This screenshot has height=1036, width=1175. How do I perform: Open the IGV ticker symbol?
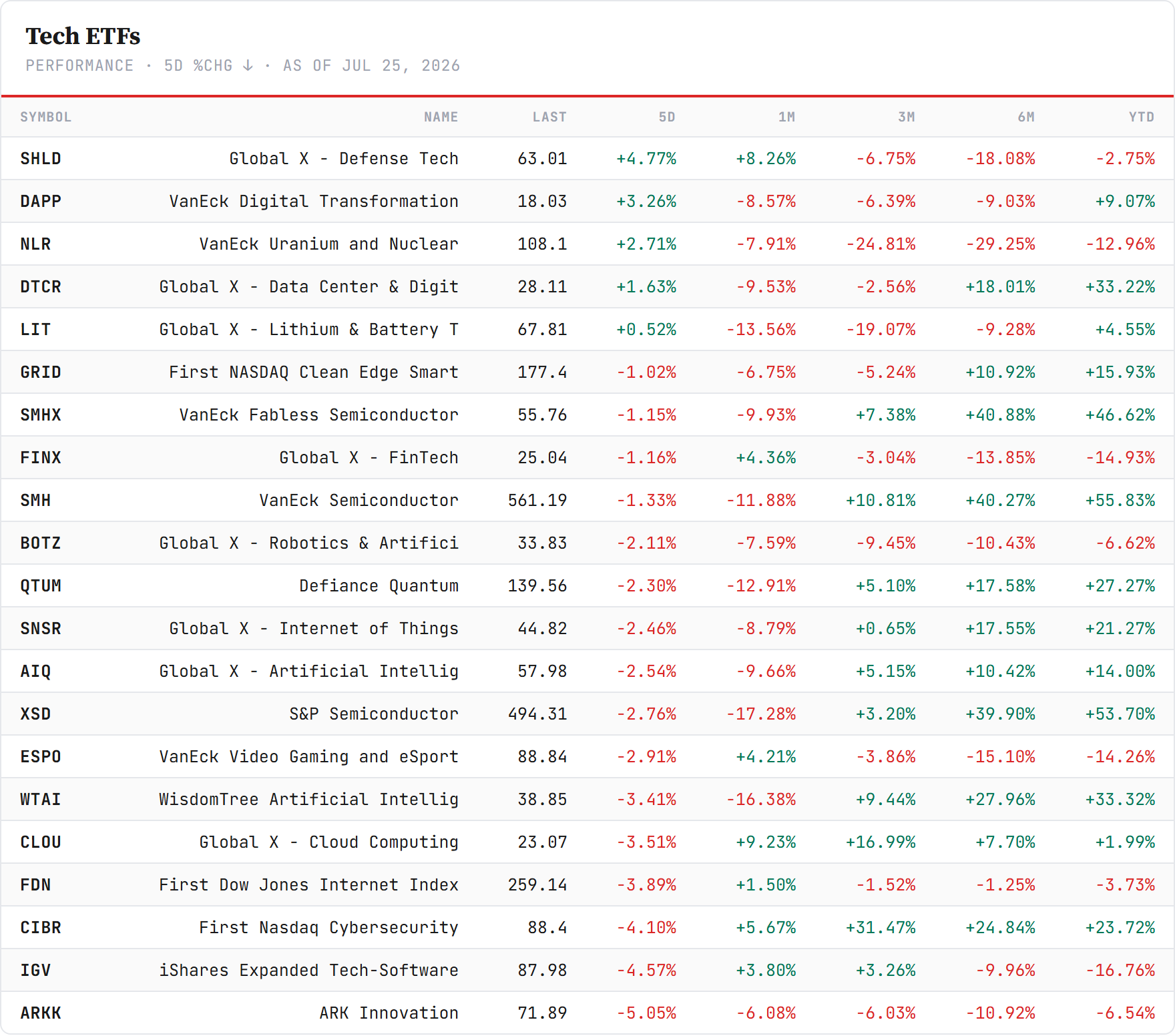[35, 971]
